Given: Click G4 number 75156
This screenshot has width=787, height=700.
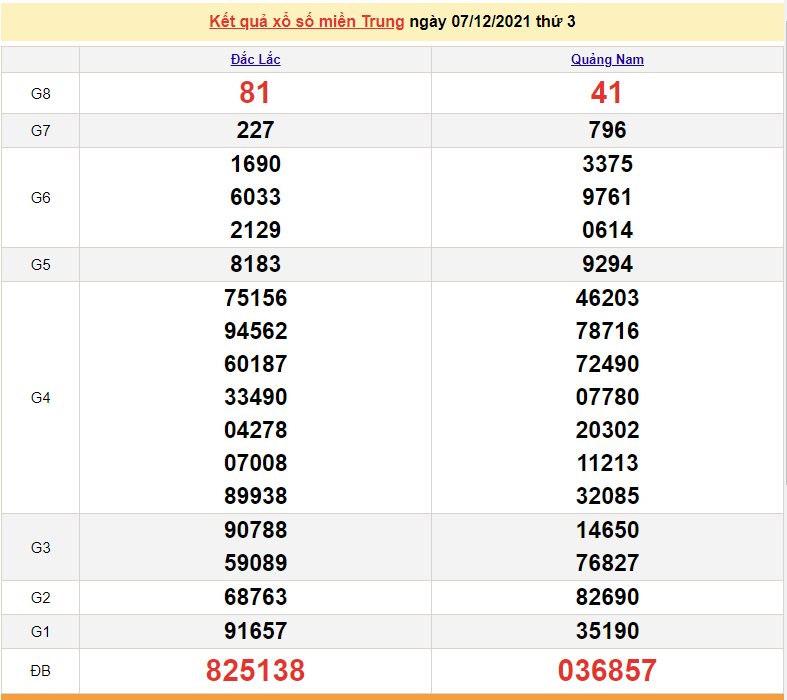Looking at the screenshot, I should click(255, 298).
